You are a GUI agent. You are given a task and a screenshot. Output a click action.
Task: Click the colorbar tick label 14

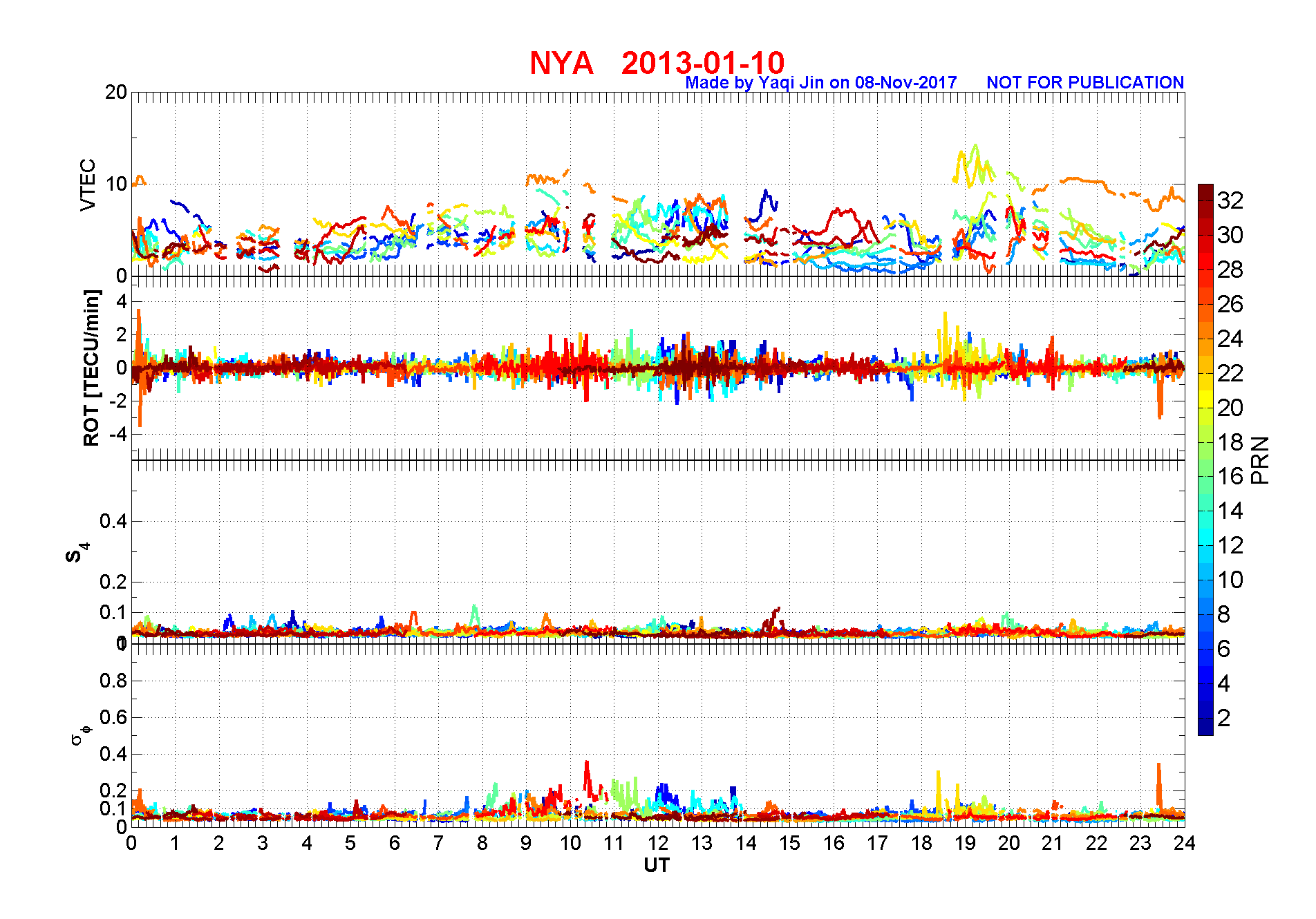(1230, 511)
